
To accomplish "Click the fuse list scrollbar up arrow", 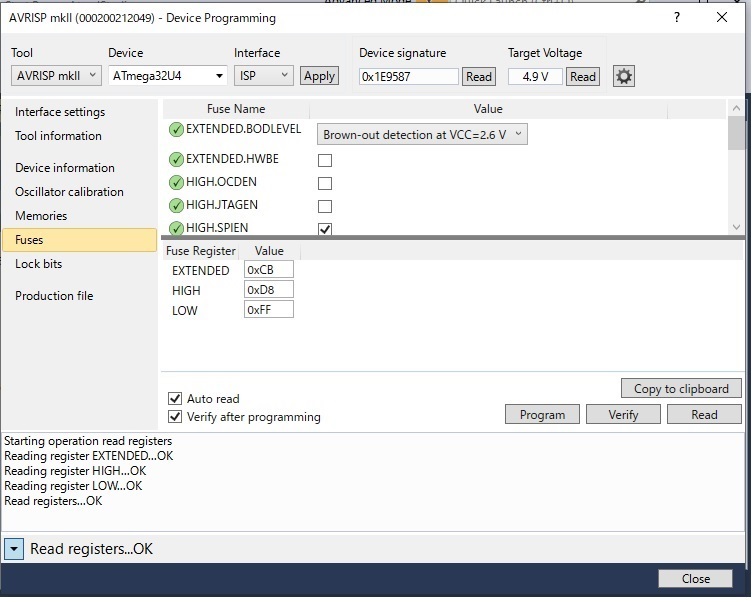I will [x=736, y=108].
